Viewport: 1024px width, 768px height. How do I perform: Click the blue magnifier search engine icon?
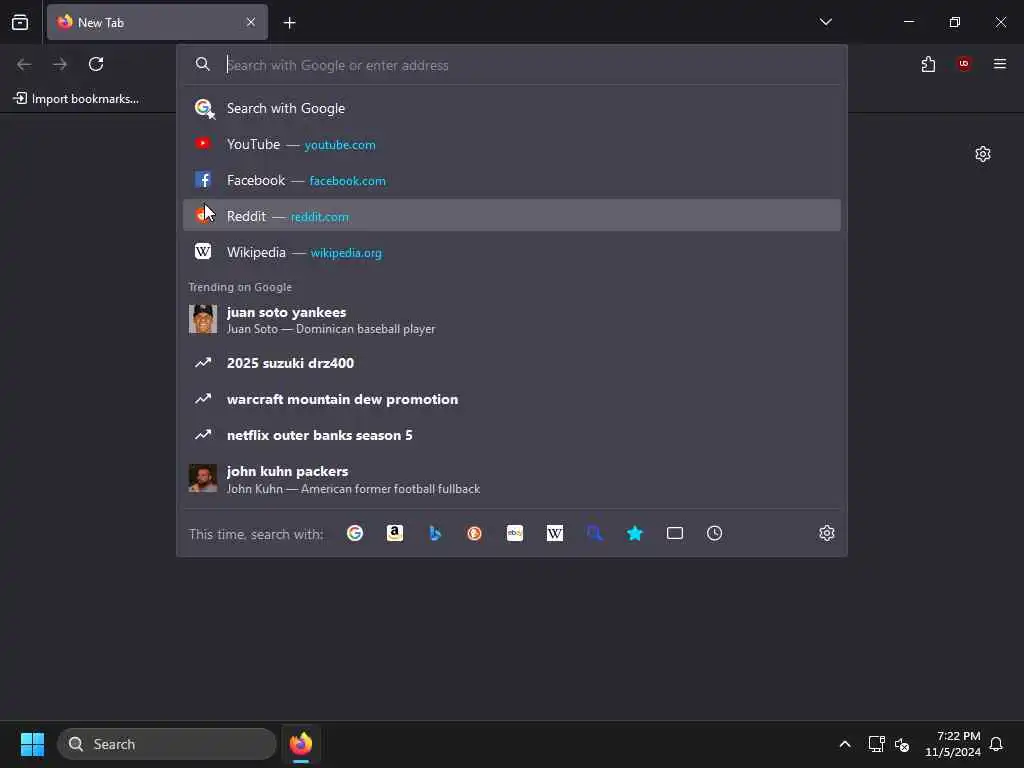[x=595, y=534]
